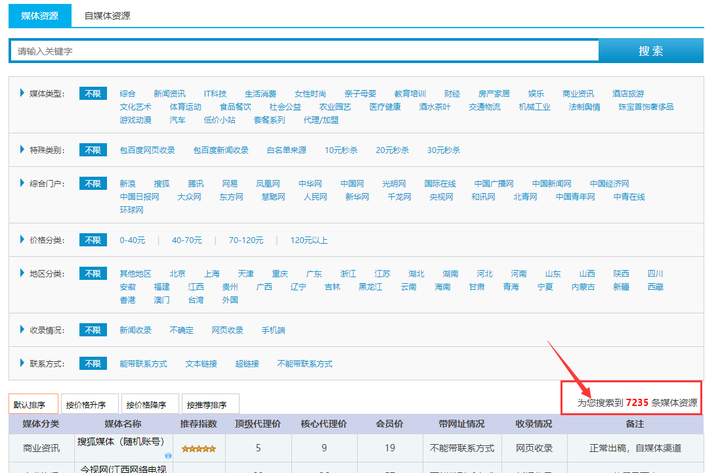
Task: Select 不限 in the 收录情况 row
Action: coord(93,330)
